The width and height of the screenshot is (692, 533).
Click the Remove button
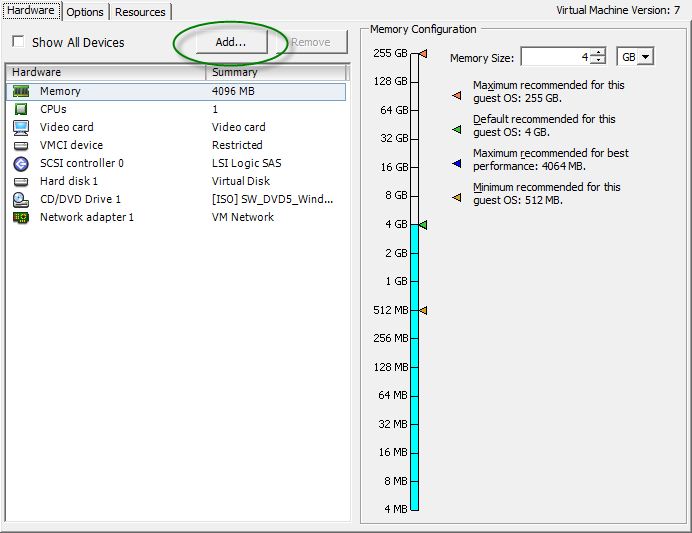(311, 42)
